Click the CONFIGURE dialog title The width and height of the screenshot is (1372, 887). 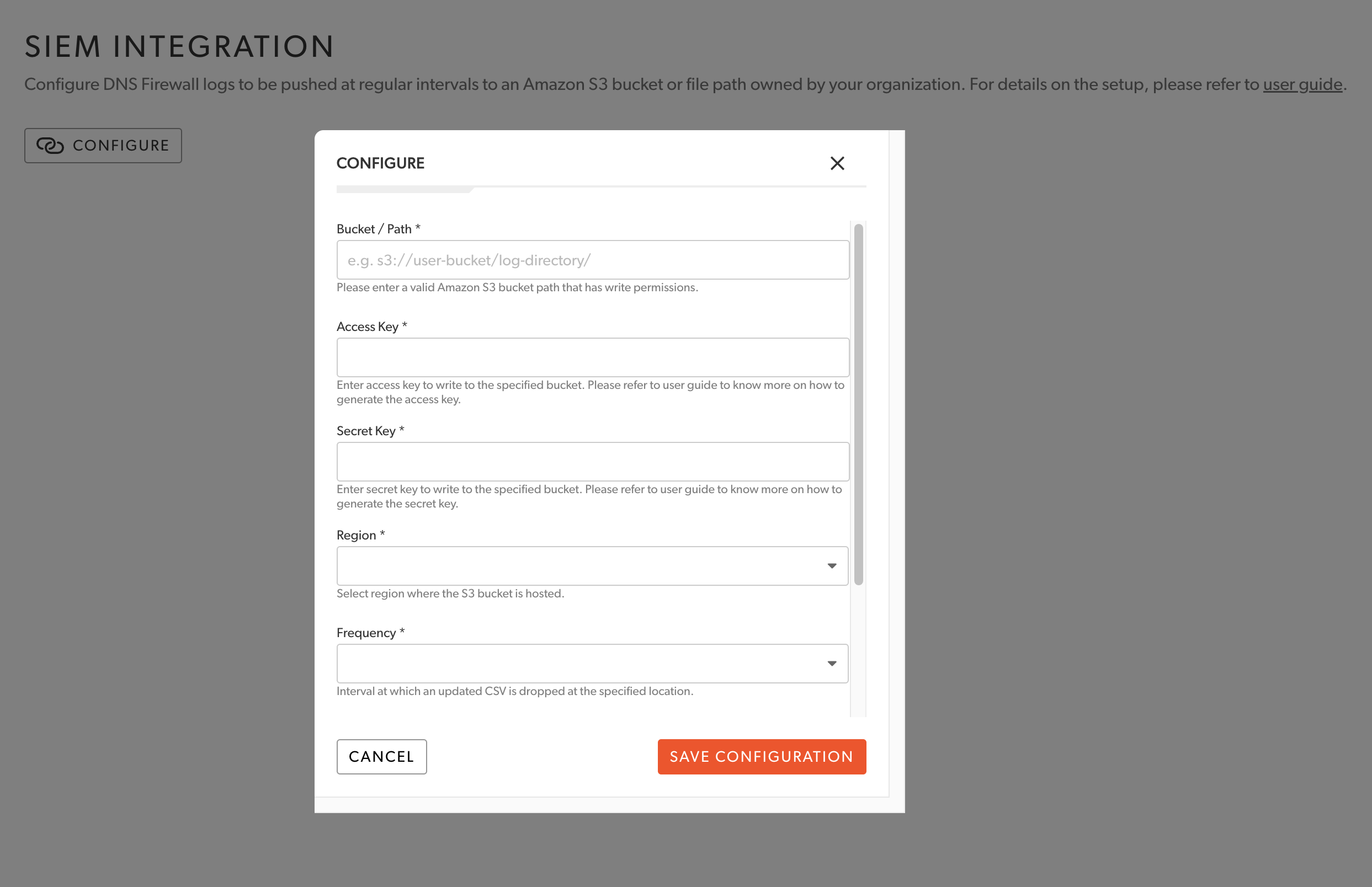point(380,163)
